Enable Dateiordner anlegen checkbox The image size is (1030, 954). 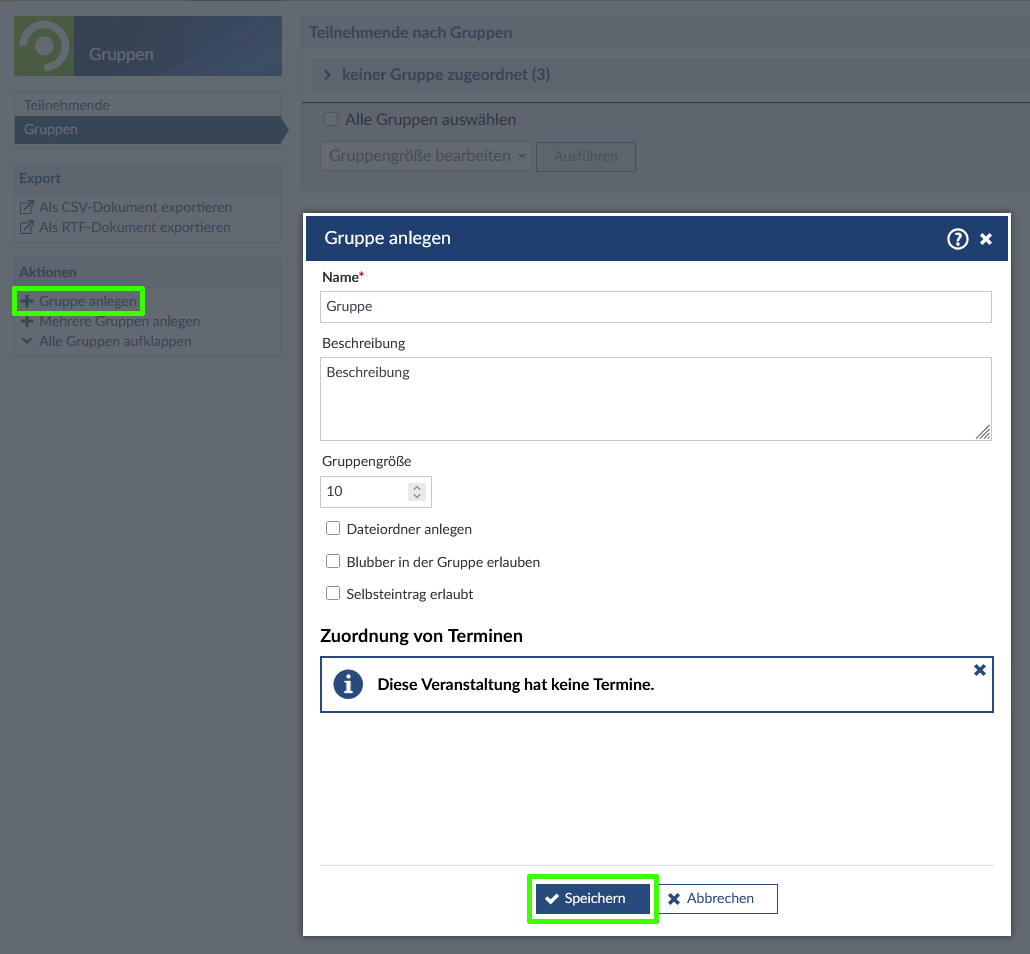334,529
